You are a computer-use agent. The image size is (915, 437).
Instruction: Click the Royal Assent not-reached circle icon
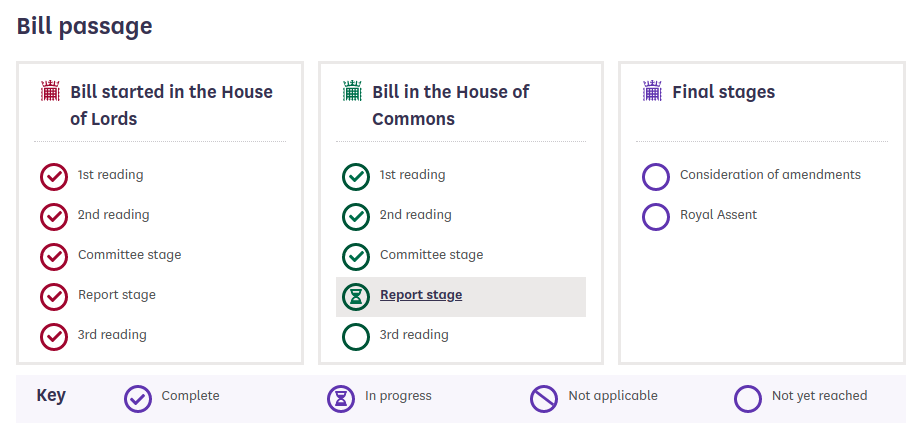656,216
